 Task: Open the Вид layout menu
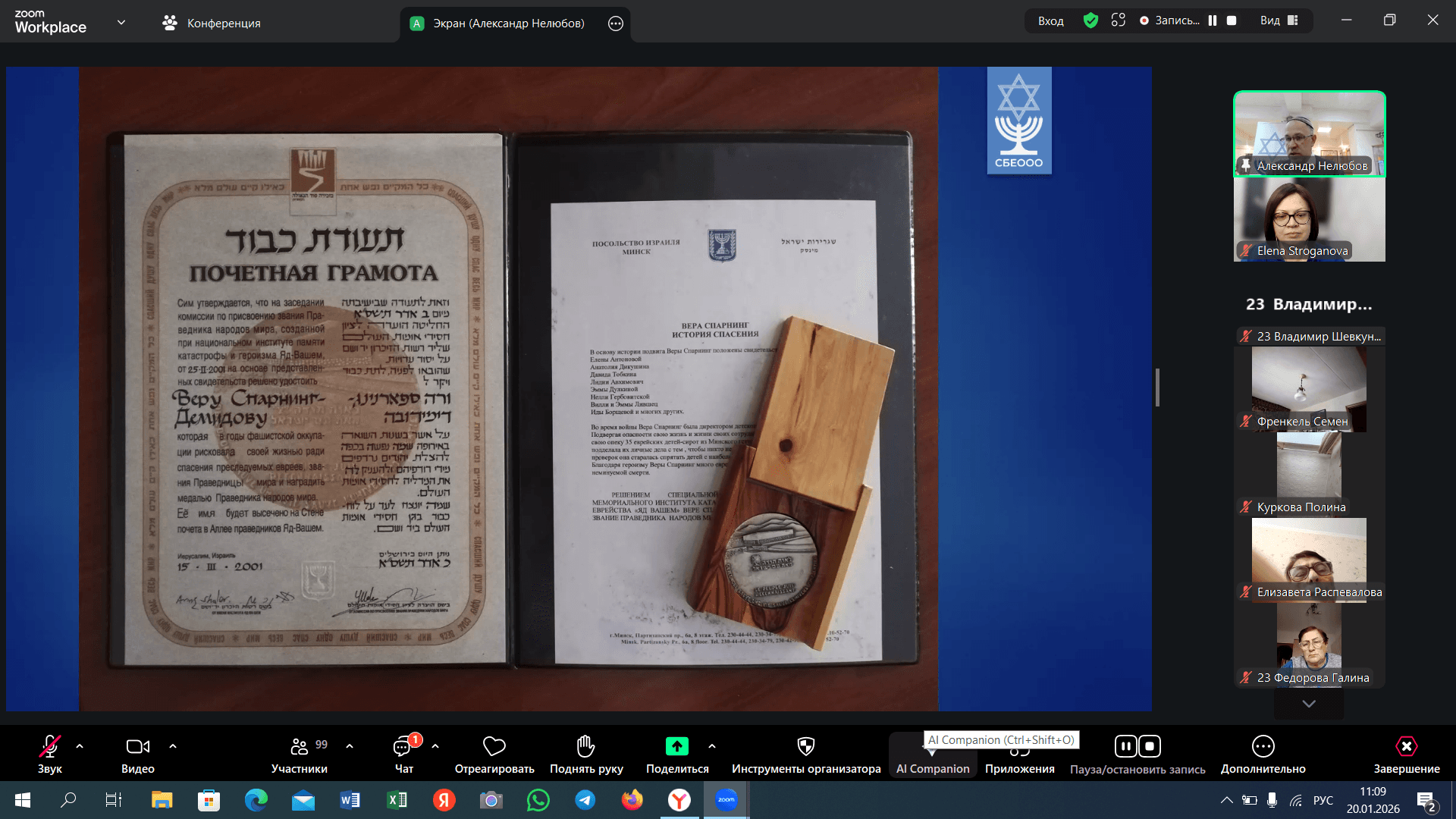(1279, 20)
